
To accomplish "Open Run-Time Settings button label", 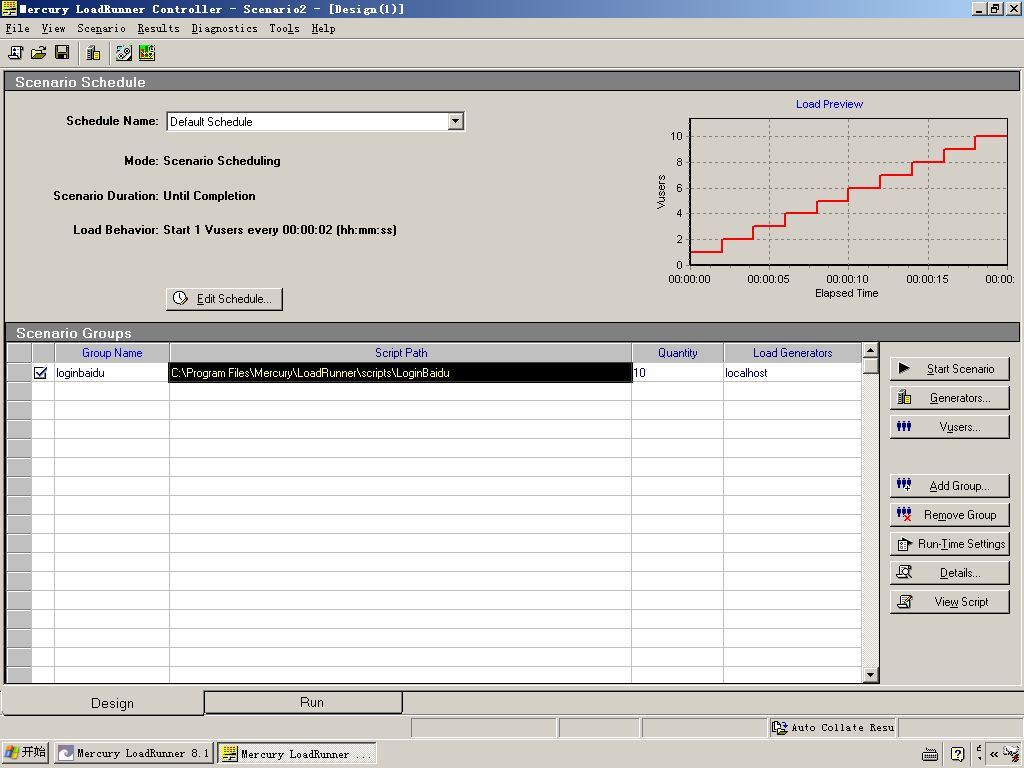I will (961, 544).
